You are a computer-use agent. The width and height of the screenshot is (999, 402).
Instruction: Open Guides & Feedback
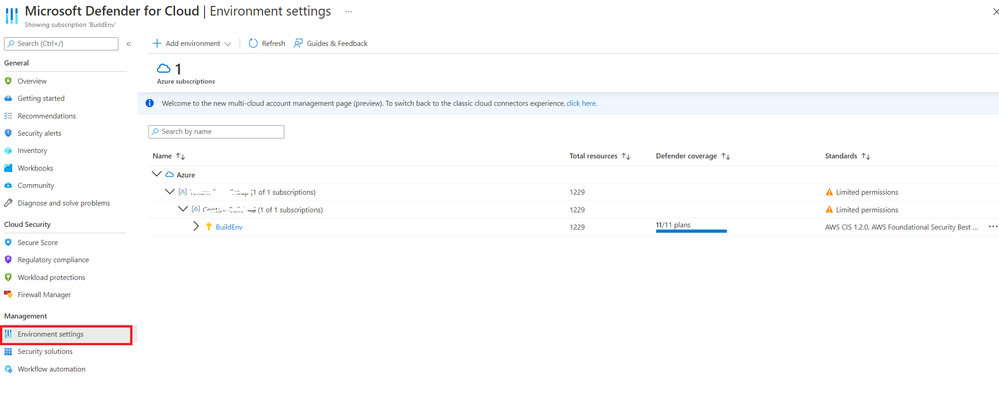pos(330,43)
